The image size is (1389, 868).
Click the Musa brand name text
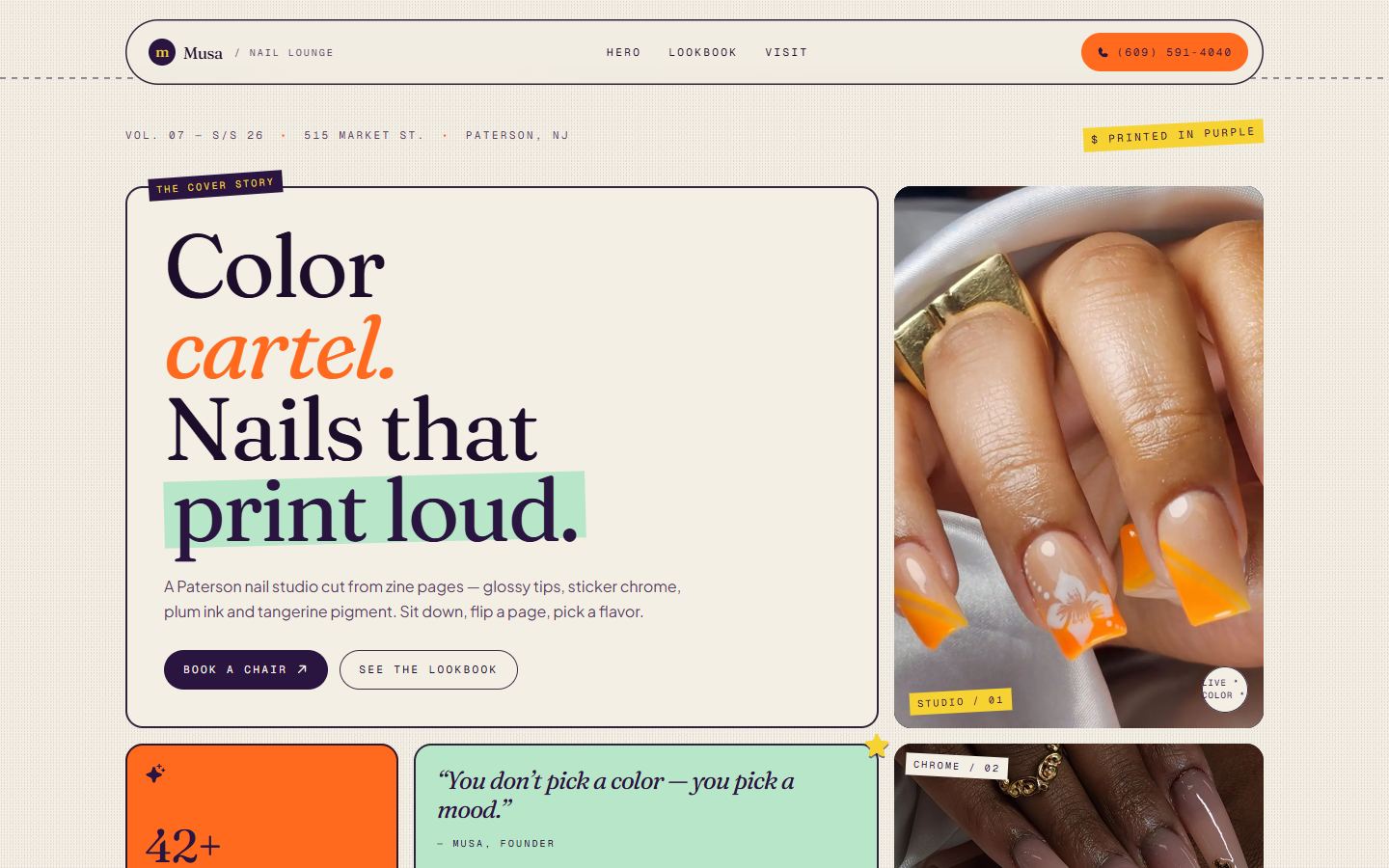click(203, 53)
